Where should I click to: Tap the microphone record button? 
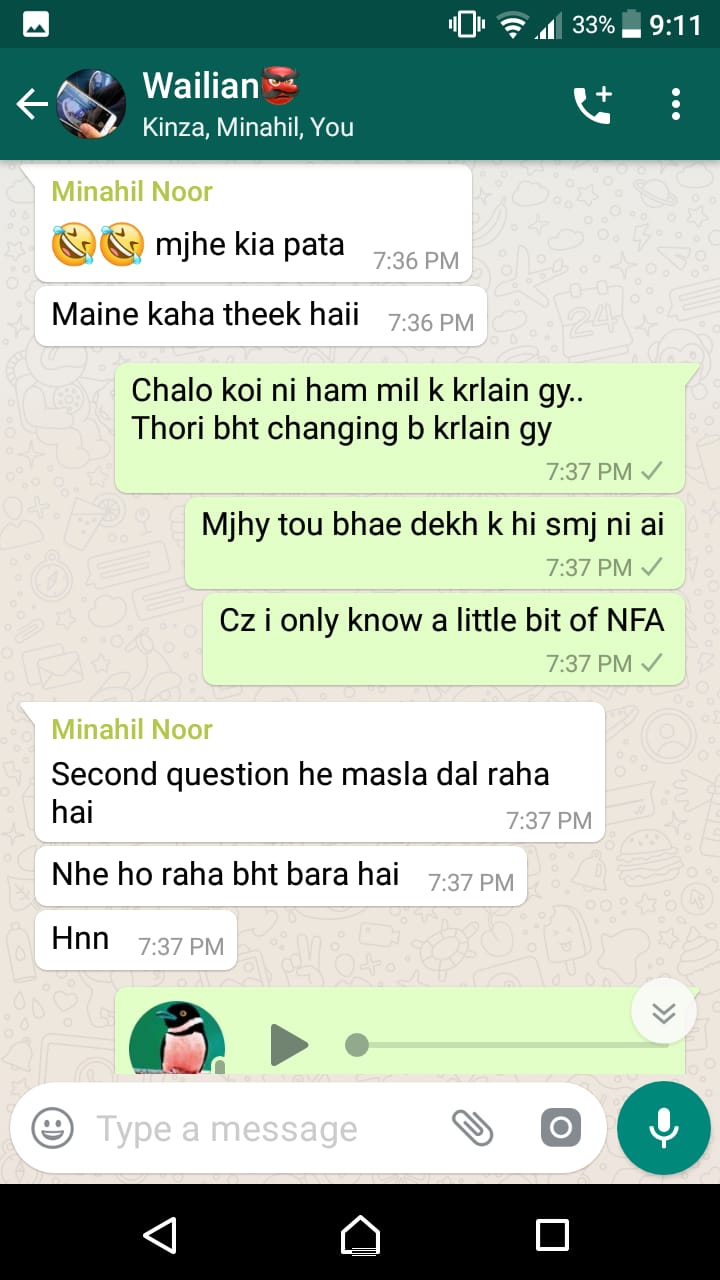664,1129
